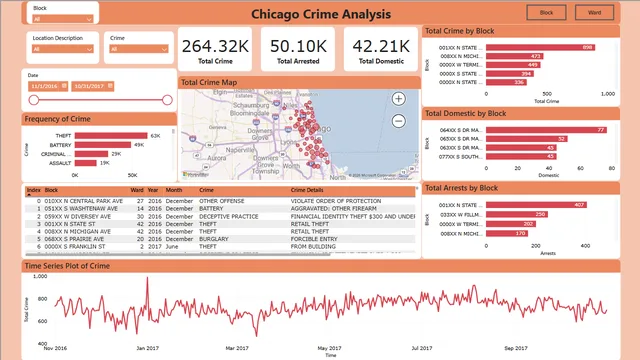Select the 0000X S FRANKLIN ST row
The width and height of the screenshot is (640, 360).
tap(220, 247)
